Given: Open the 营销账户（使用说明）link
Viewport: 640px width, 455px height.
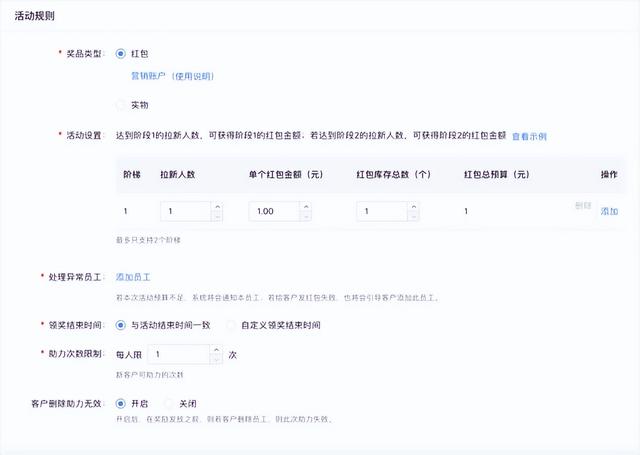Looking at the screenshot, I should [173, 76].
